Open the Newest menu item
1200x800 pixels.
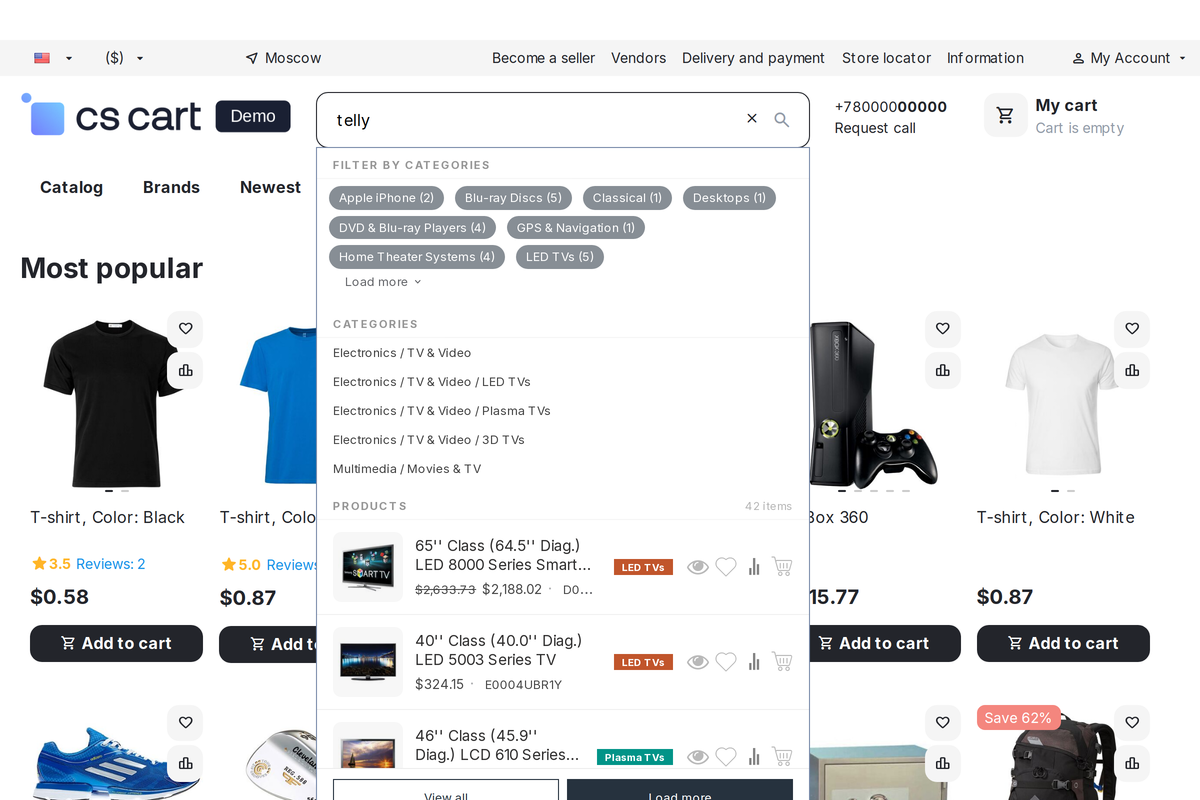[x=270, y=187]
